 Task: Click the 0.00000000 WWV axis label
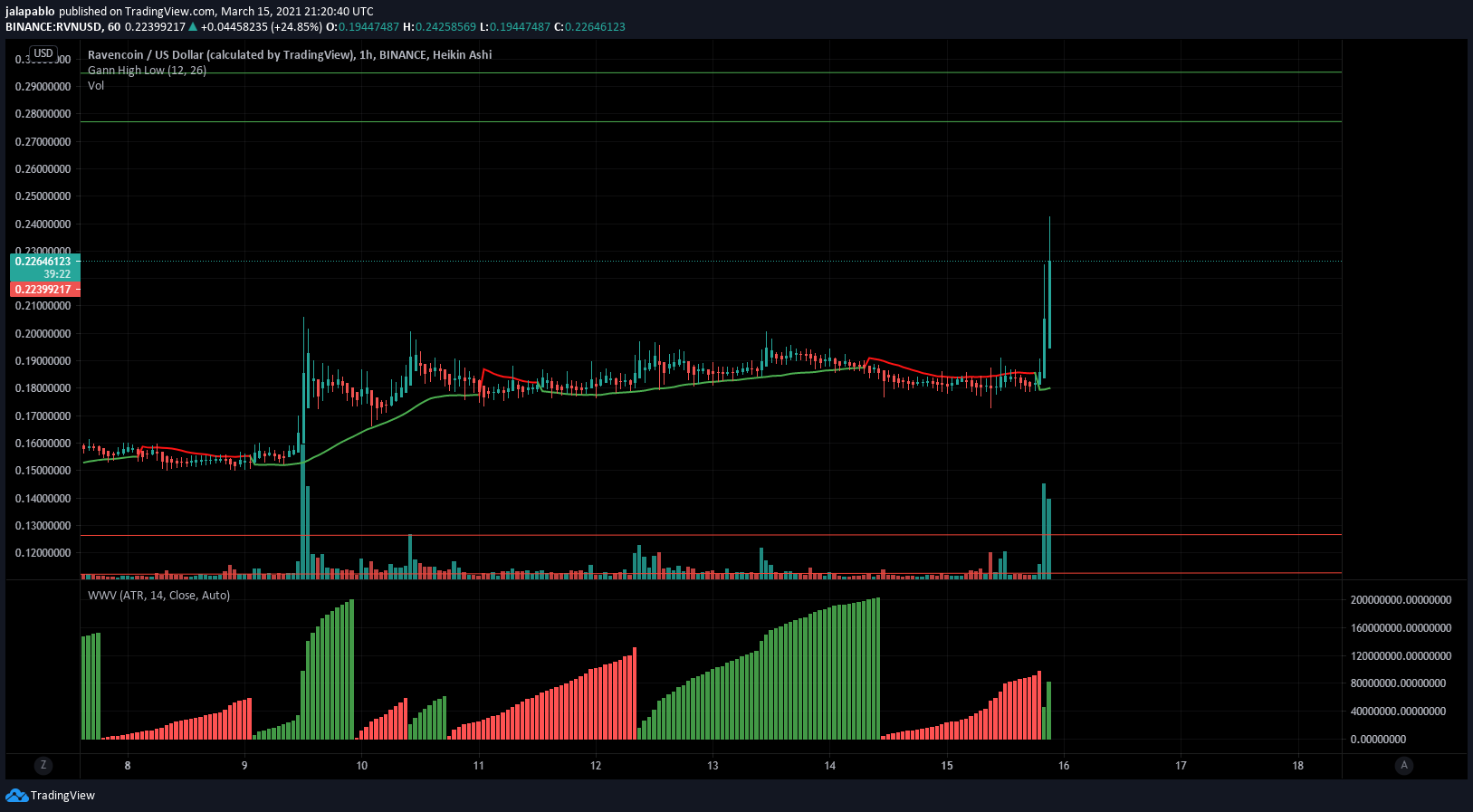coord(1378,740)
